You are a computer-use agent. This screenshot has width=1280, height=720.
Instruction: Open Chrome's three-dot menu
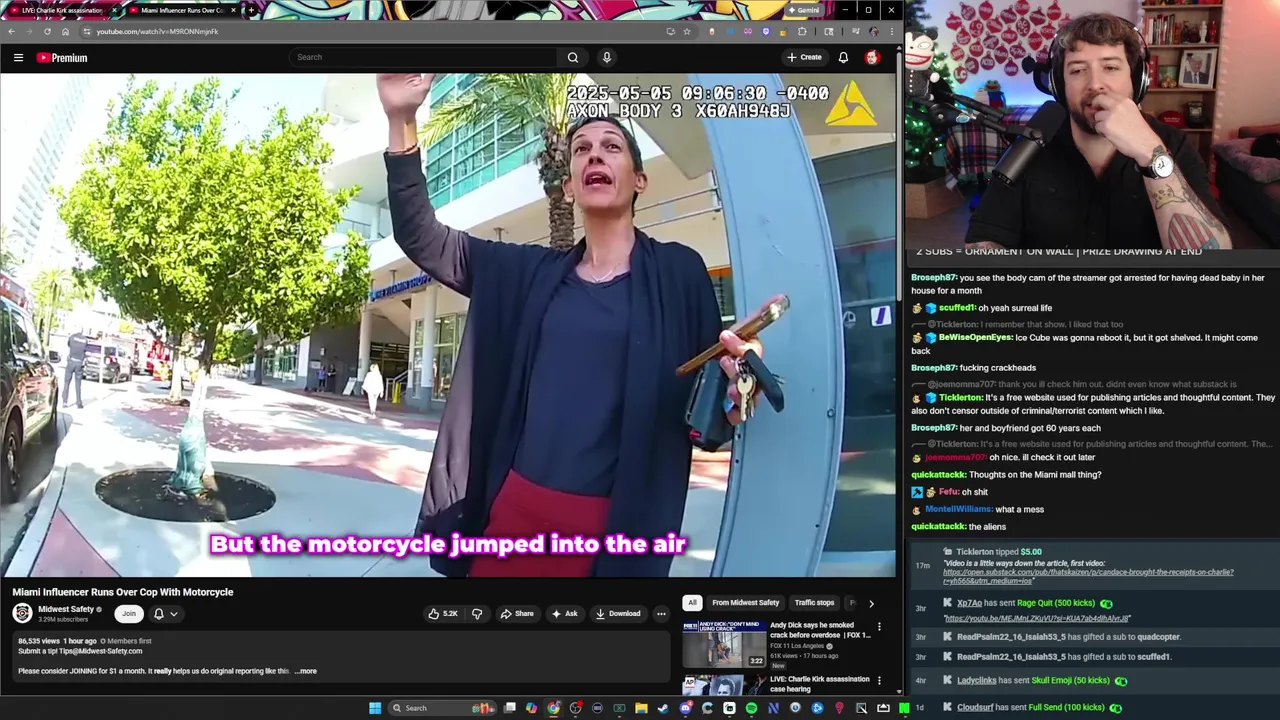(x=893, y=31)
